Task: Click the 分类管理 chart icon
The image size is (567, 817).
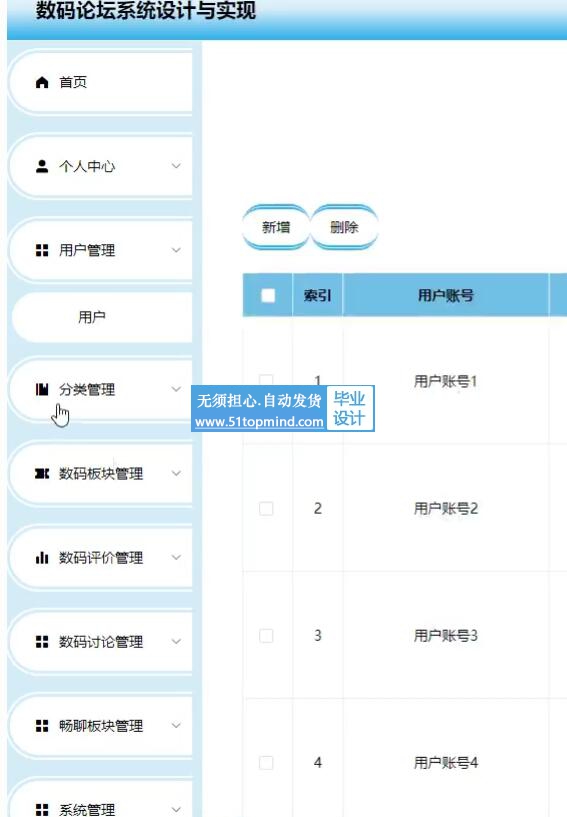Action: click(x=42, y=389)
